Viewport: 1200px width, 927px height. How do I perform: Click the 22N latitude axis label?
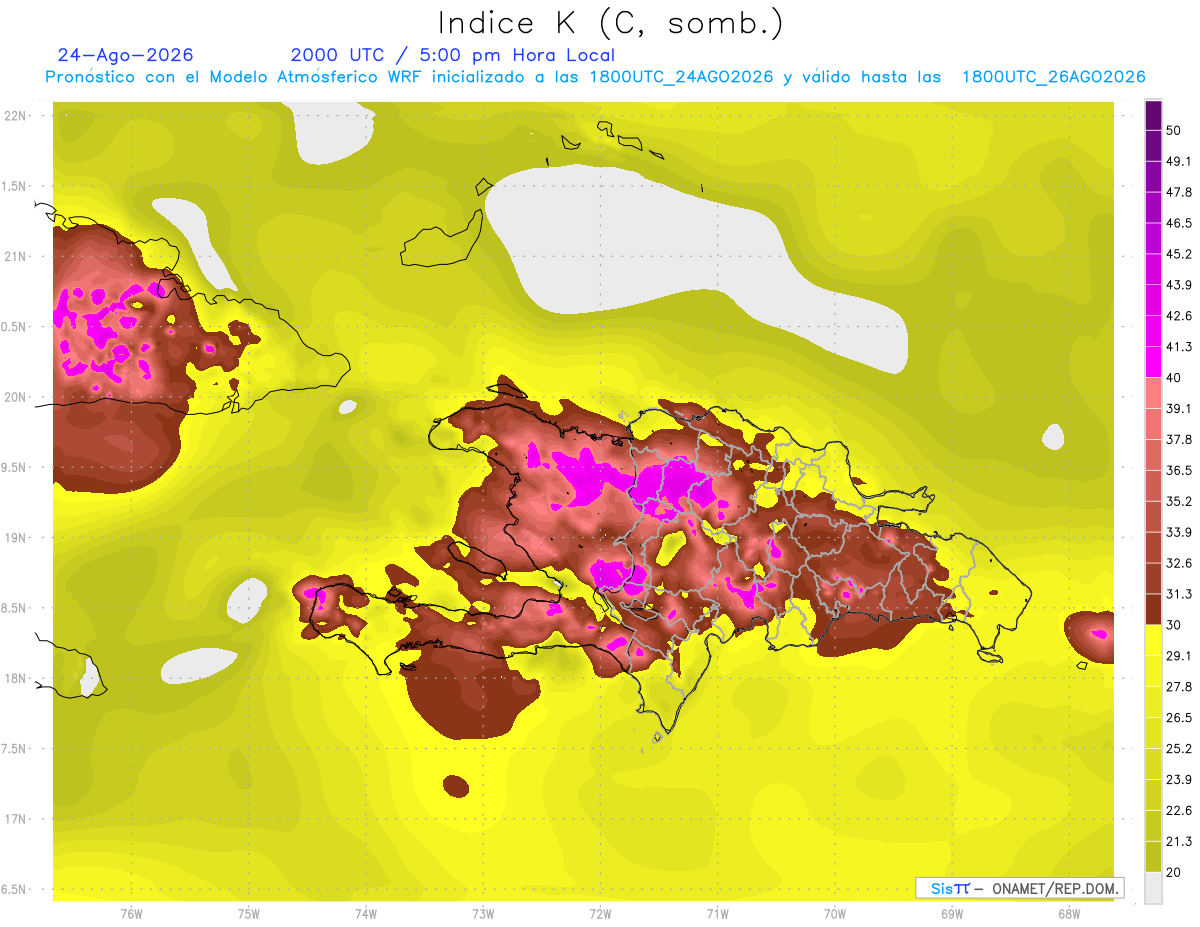[x=16, y=115]
